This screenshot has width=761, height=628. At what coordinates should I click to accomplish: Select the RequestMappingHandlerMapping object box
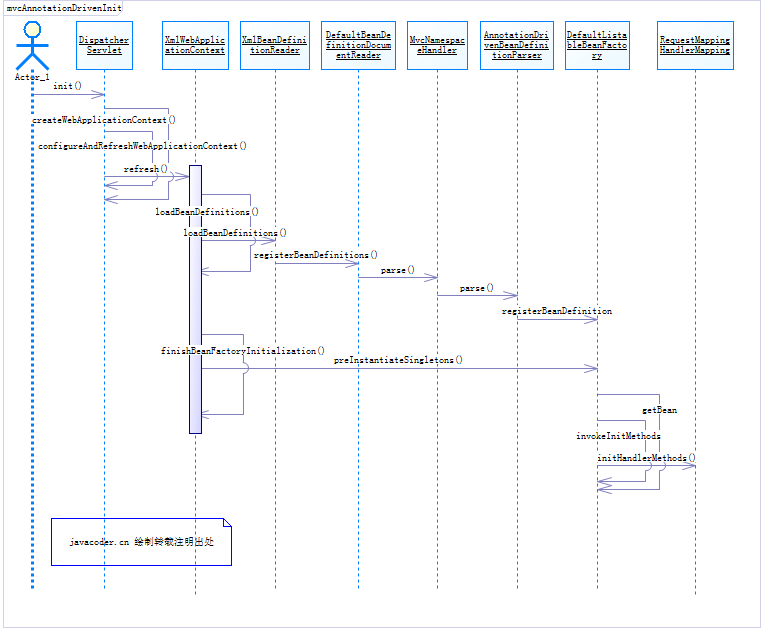tap(695, 45)
